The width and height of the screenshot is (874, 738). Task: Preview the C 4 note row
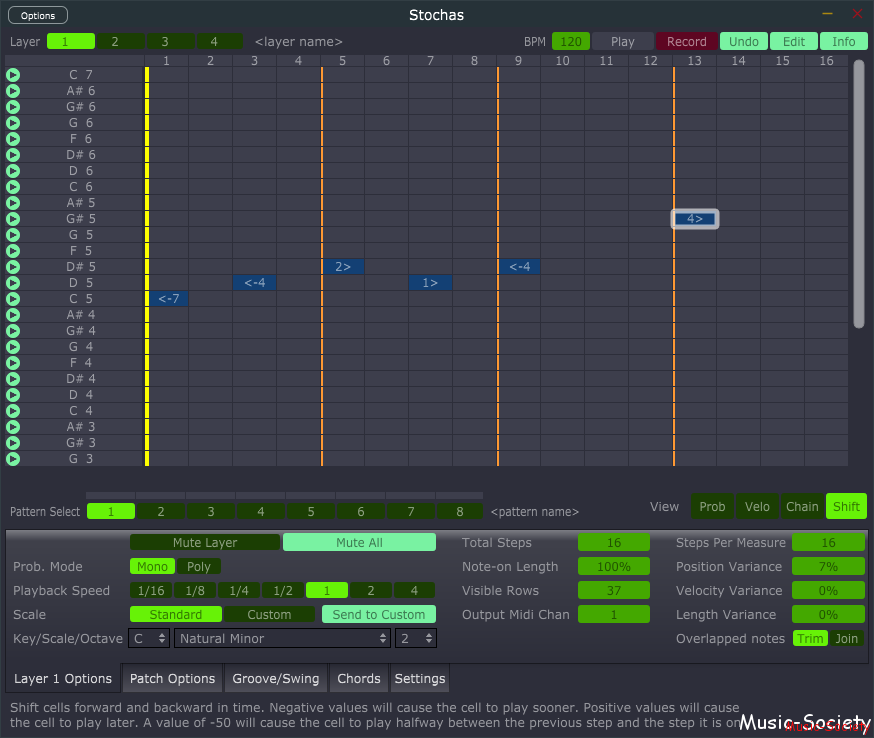[x=13, y=411]
